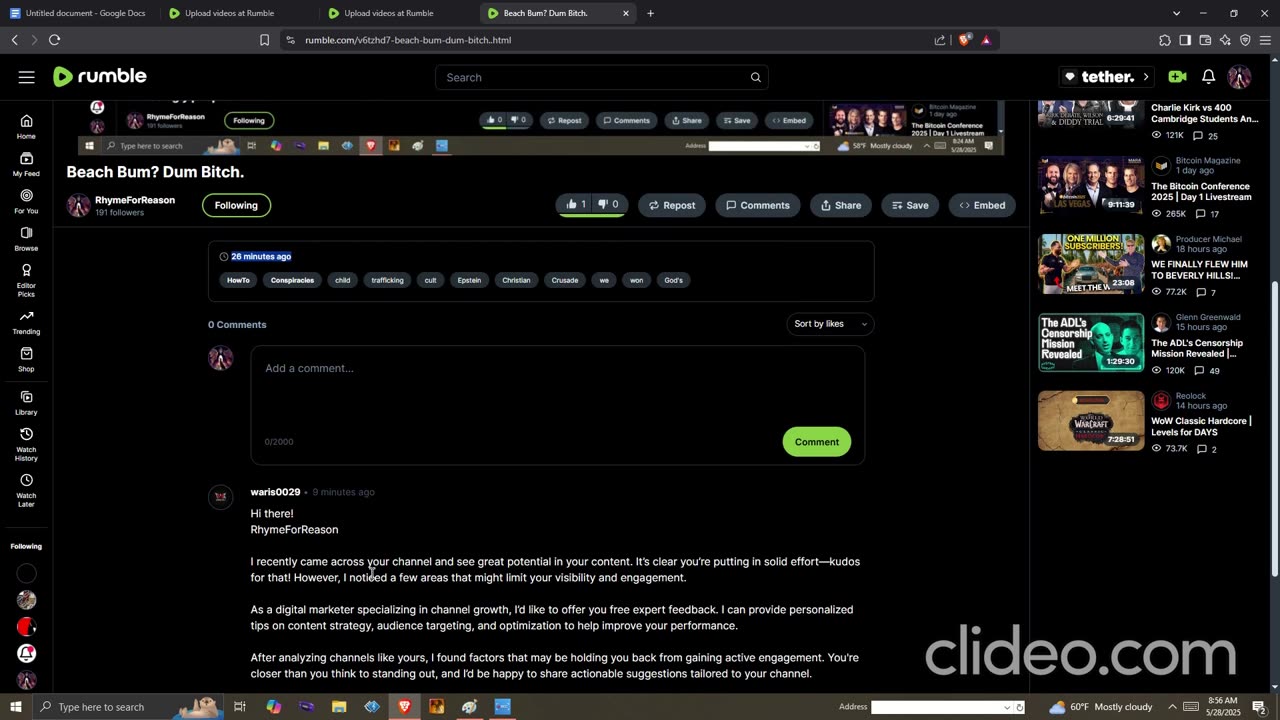Viewport: 1280px width, 720px height.
Task: Click the Epstein tag
Action: [469, 280]
